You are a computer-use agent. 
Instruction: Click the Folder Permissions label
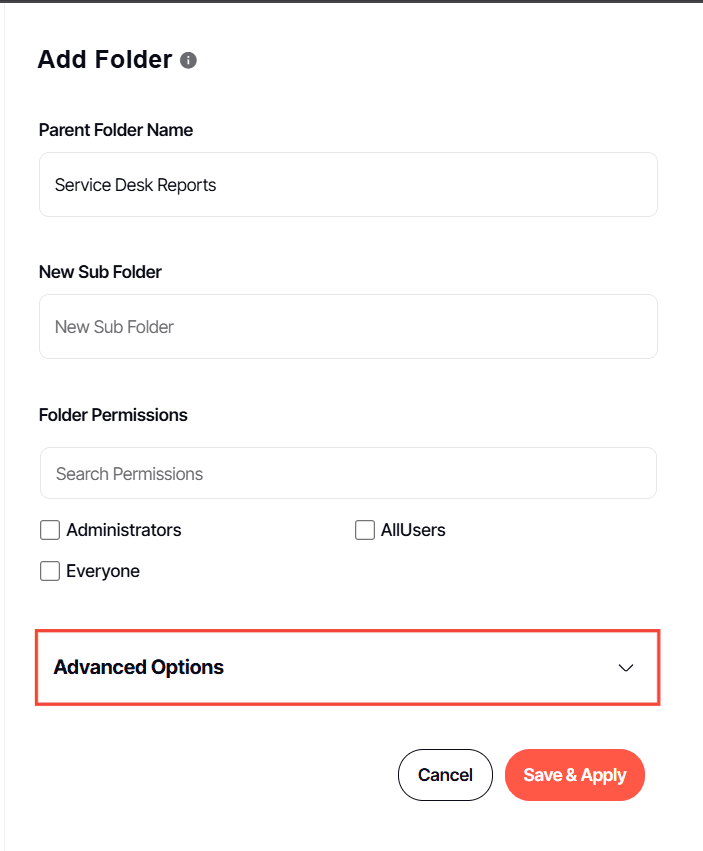113,415
